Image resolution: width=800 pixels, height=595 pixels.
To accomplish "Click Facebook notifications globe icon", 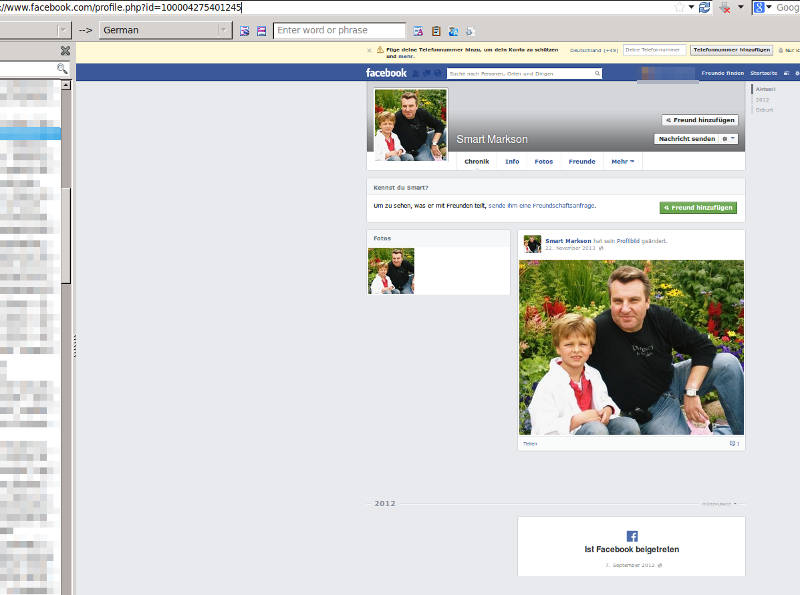I will tap(438, 73).
